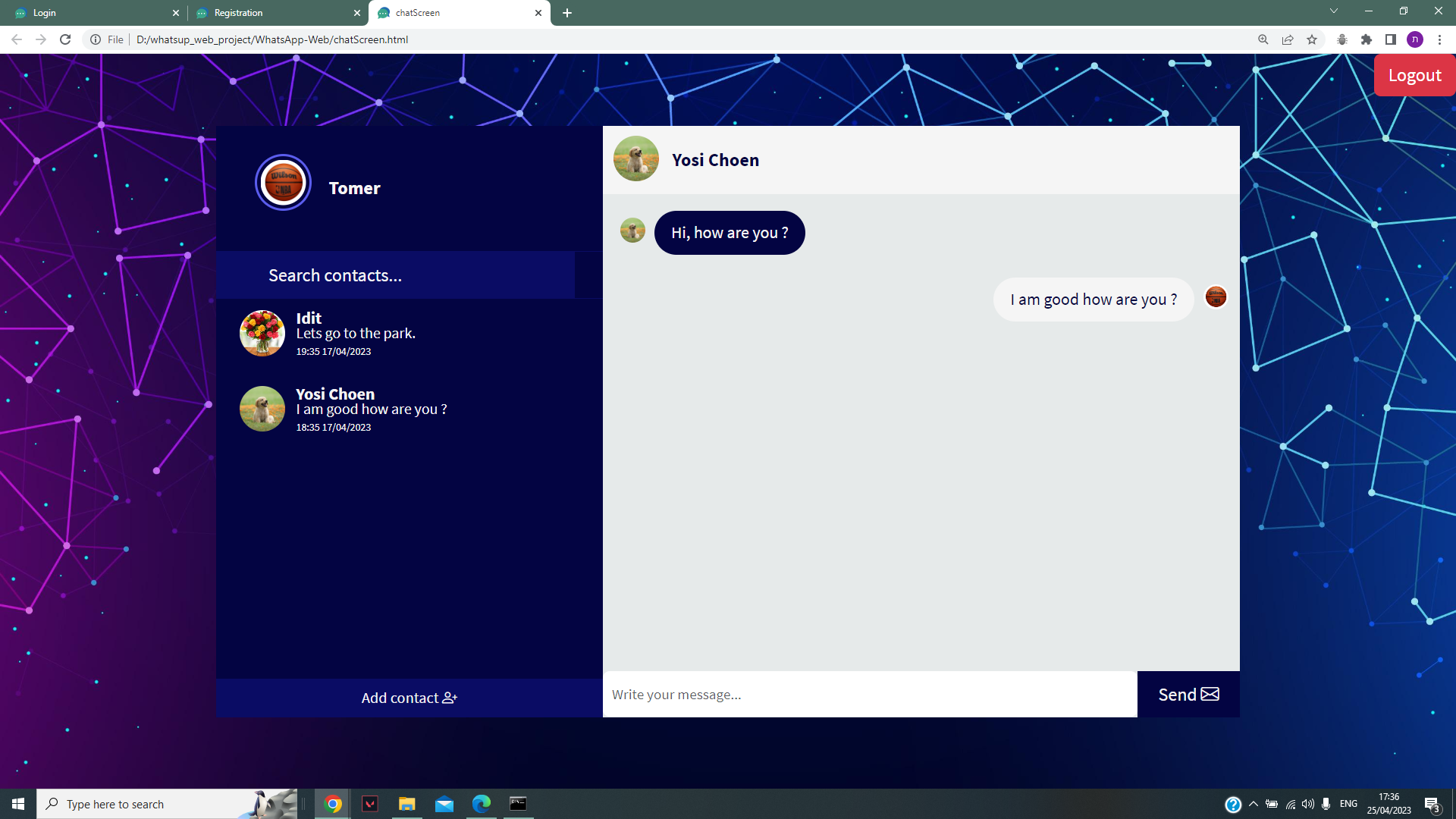The width and height of the screenshot is (1456, 819).
Task: Click Idit's flower avatar in contacts
Action: (262, 333)
